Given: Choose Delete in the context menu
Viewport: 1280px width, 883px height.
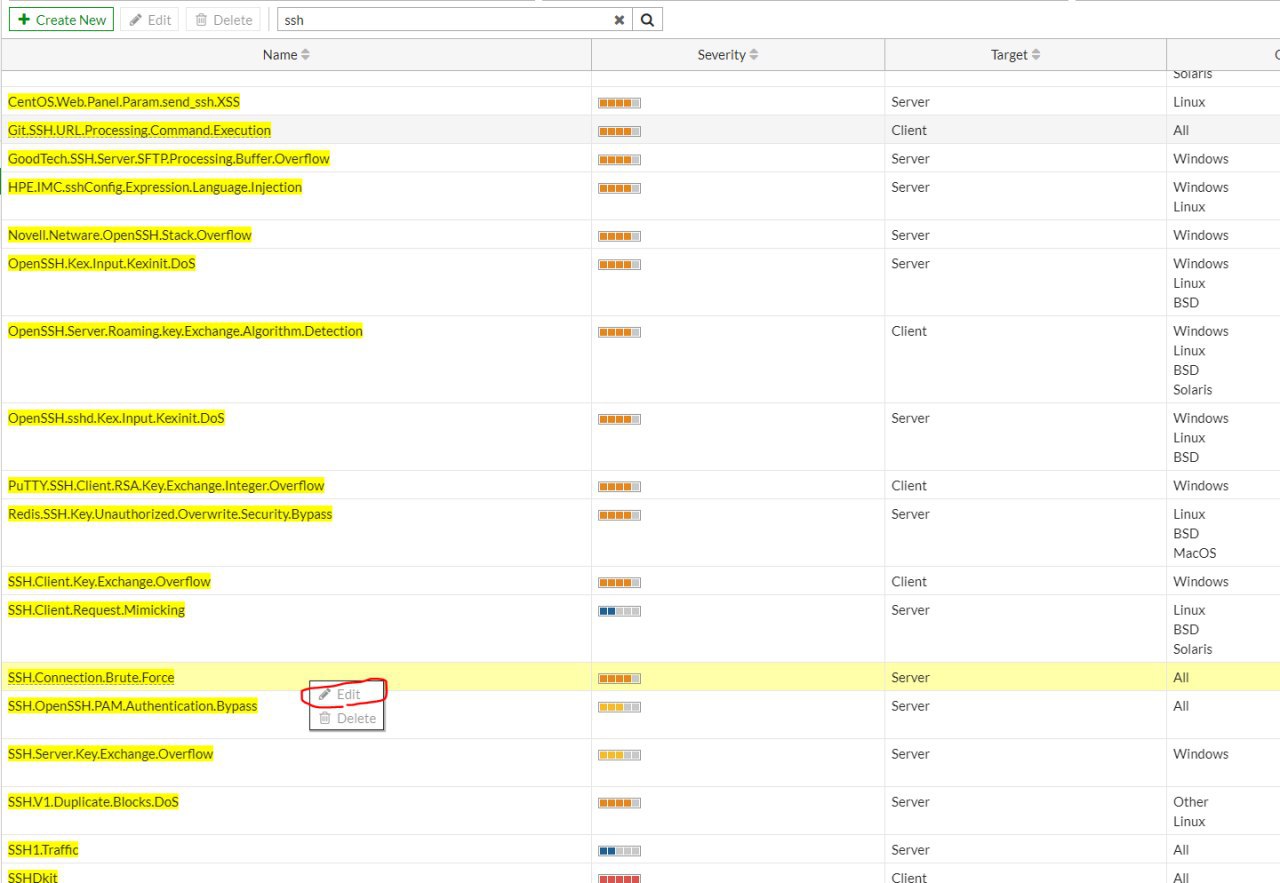Looking at the screenshot, I should click(x=346, y=718).
